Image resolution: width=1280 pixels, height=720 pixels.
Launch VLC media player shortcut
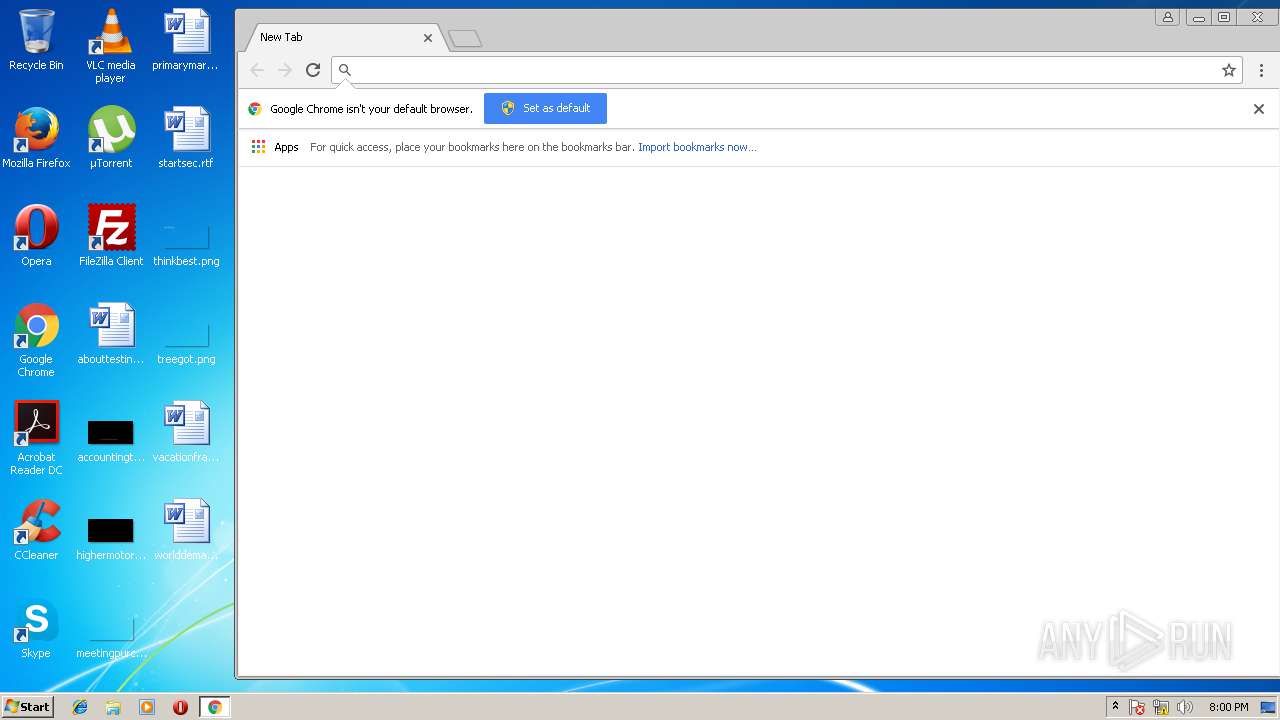(x=110, y=46)
